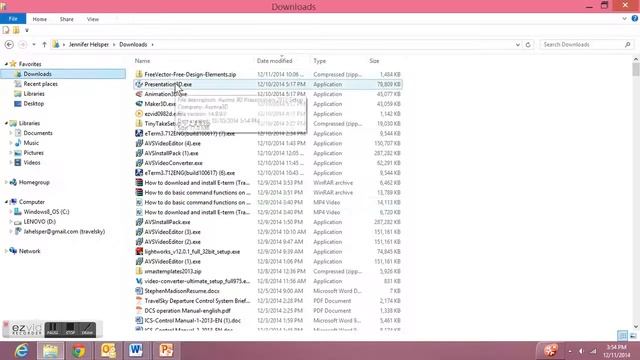Screen dimensions: 640x360
Task: Open the File ribbon tab
Action: point(13,19)
